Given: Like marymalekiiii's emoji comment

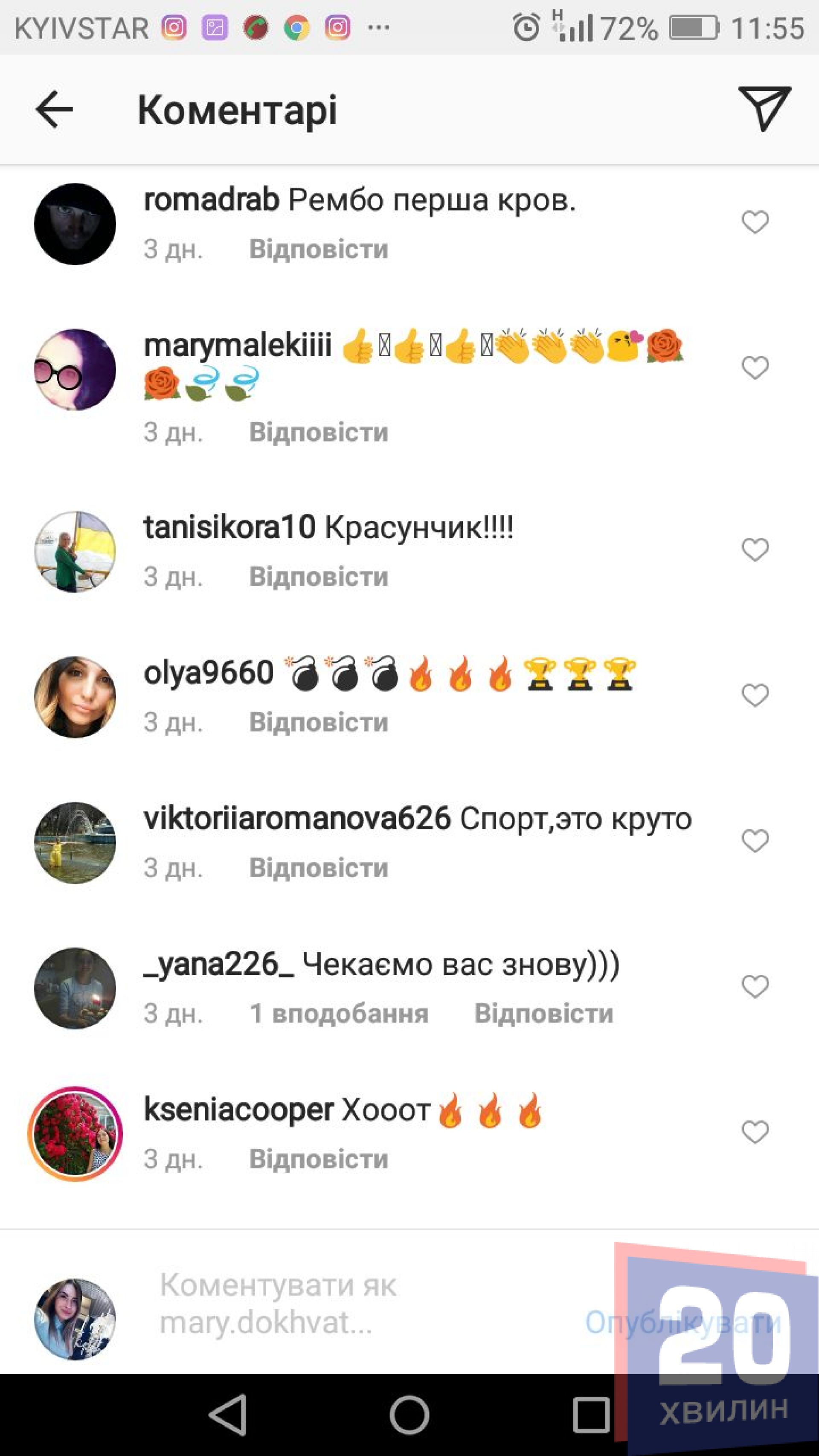Looking at the screenshot, I should (x=755, y=368).
